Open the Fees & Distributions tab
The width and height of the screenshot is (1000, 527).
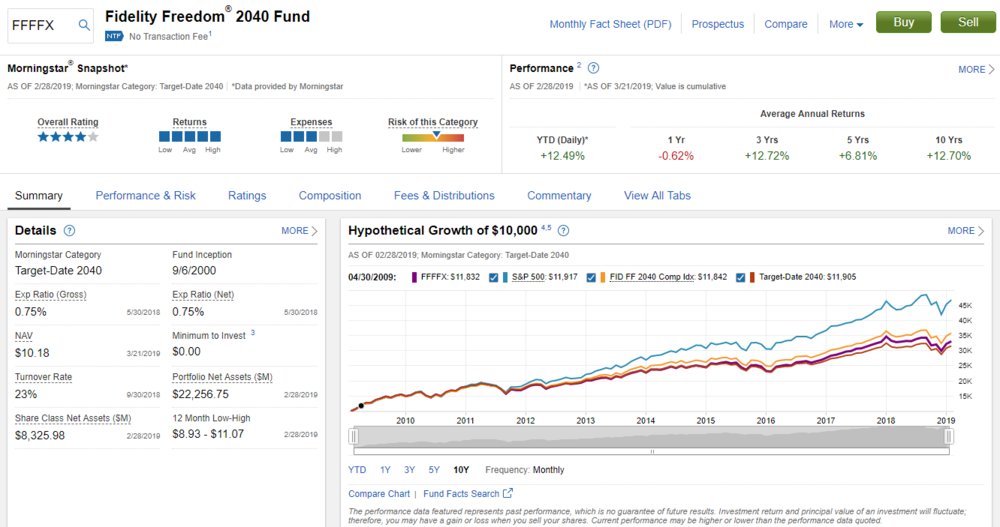click(x=444, y=196)
